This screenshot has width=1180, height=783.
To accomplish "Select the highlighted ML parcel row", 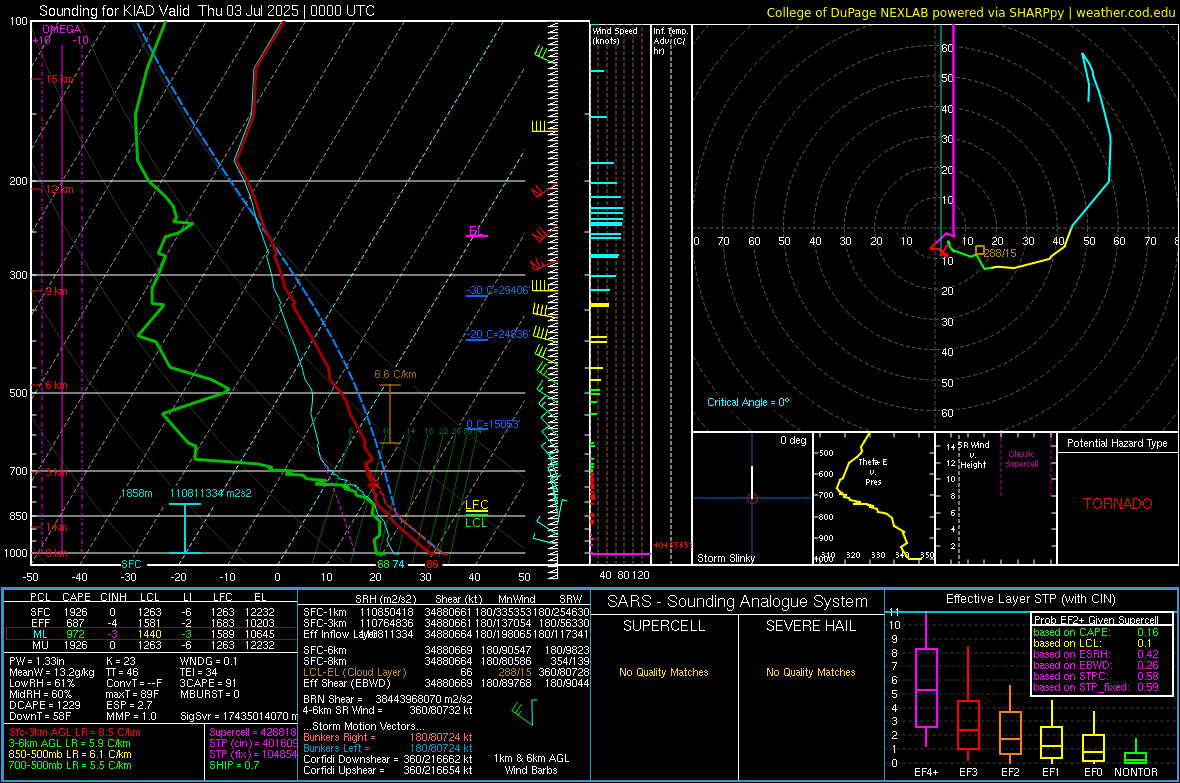I will (x=151, y=634).
